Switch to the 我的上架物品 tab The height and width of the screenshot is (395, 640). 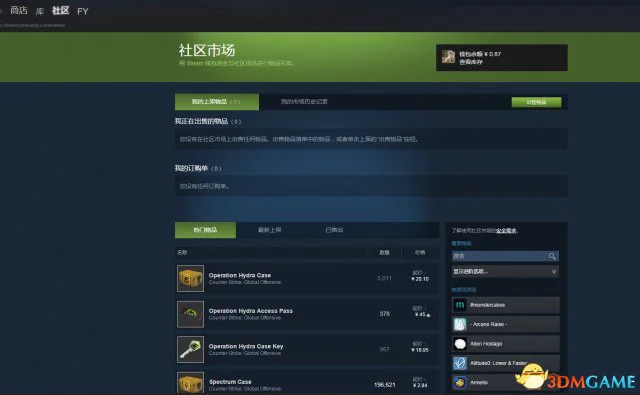pyautogui.click(x=217, y=102)
